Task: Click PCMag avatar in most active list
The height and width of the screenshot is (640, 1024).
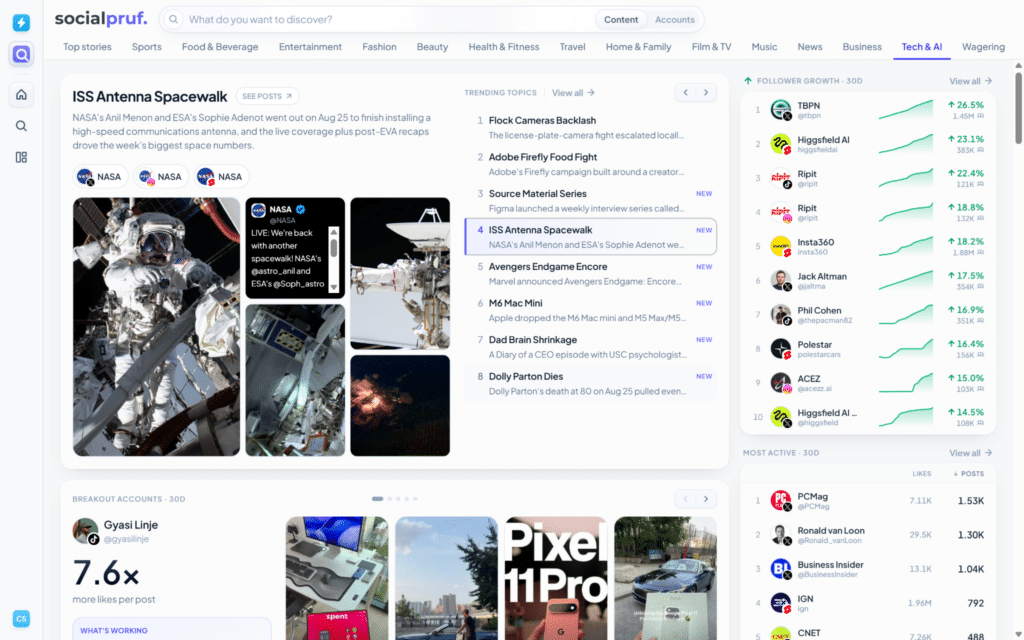Action: [780, 501]
